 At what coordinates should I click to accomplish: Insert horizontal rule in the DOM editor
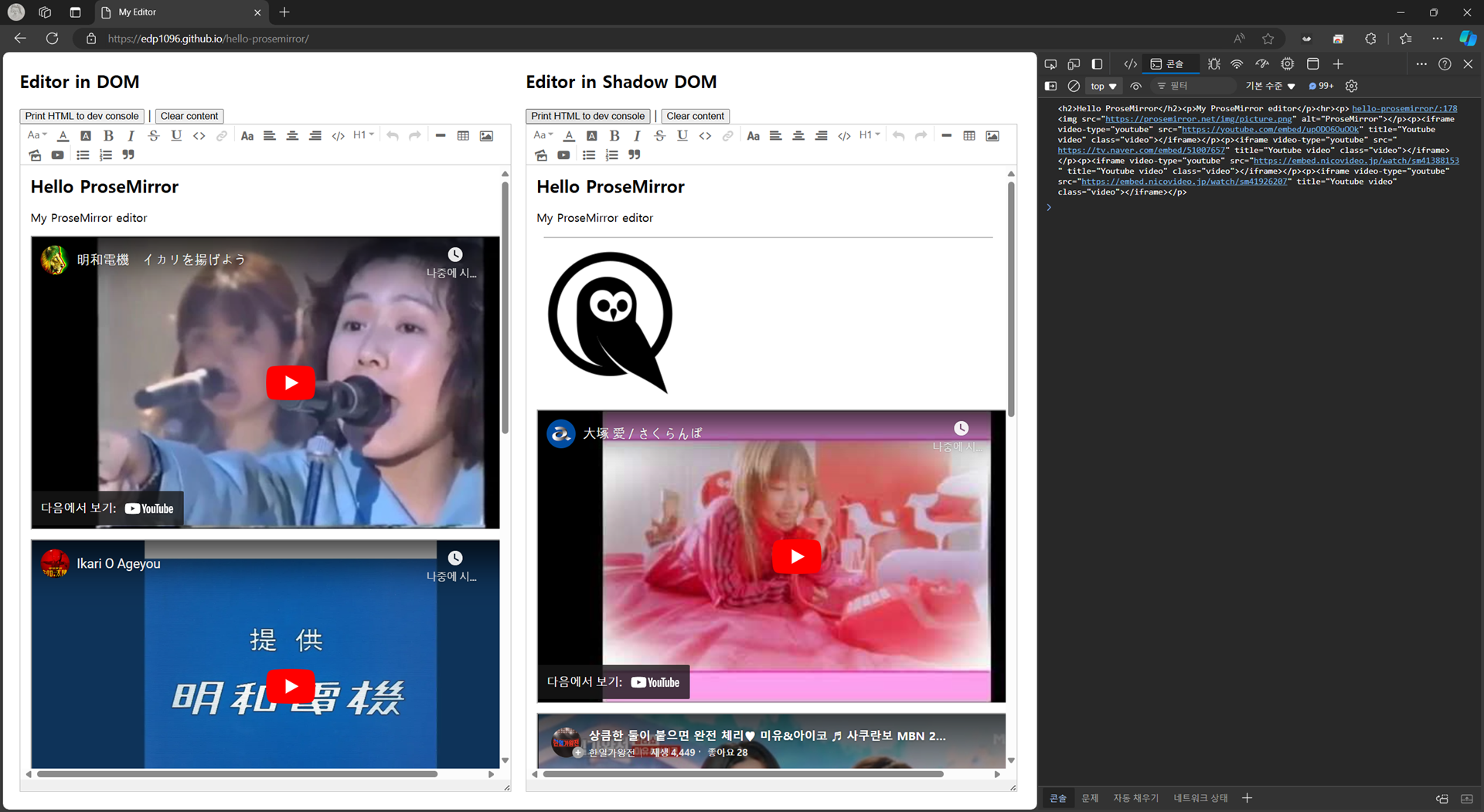click(x=441, y=136)
